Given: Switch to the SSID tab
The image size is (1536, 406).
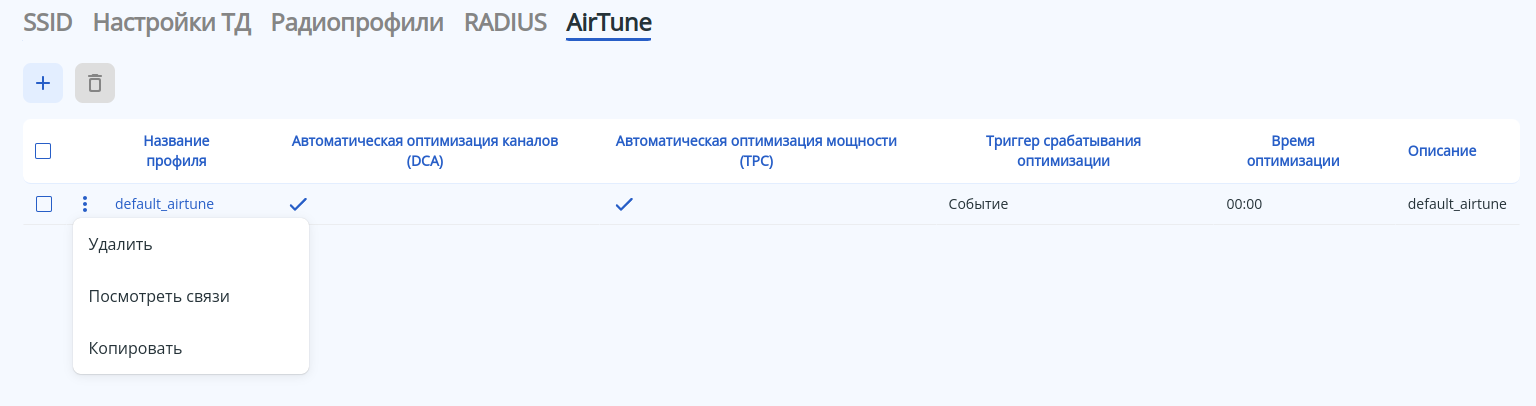Looking at the screenshot, I should pos(48,22).
